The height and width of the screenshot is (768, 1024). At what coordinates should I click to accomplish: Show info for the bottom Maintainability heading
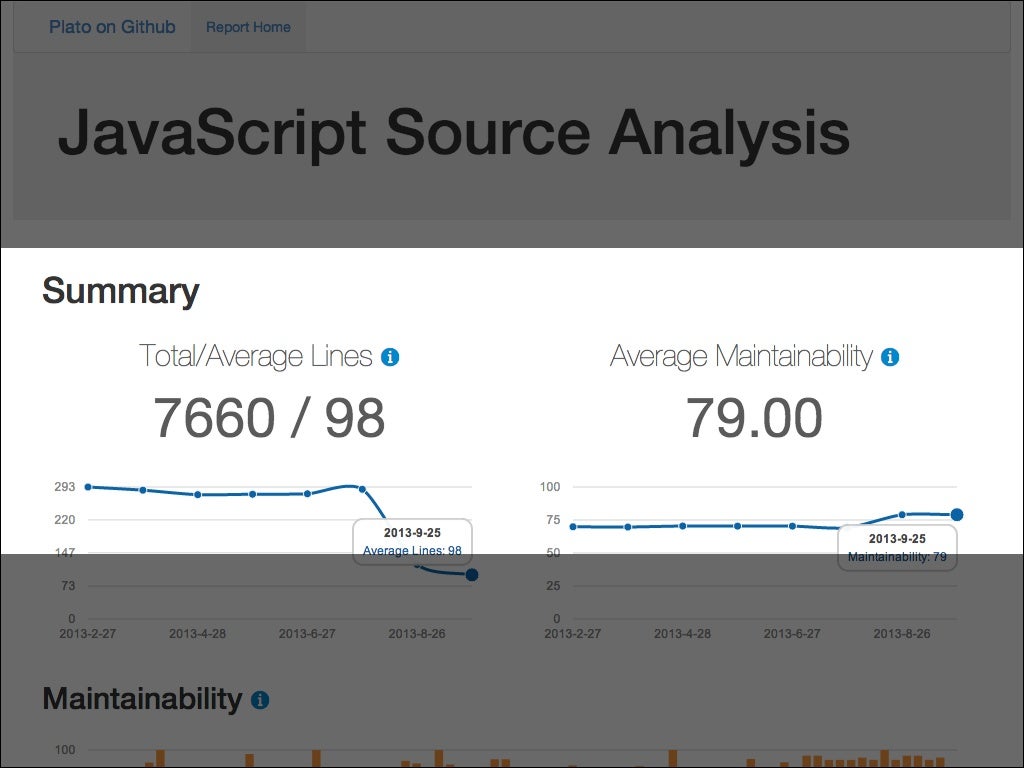(260, 700)
